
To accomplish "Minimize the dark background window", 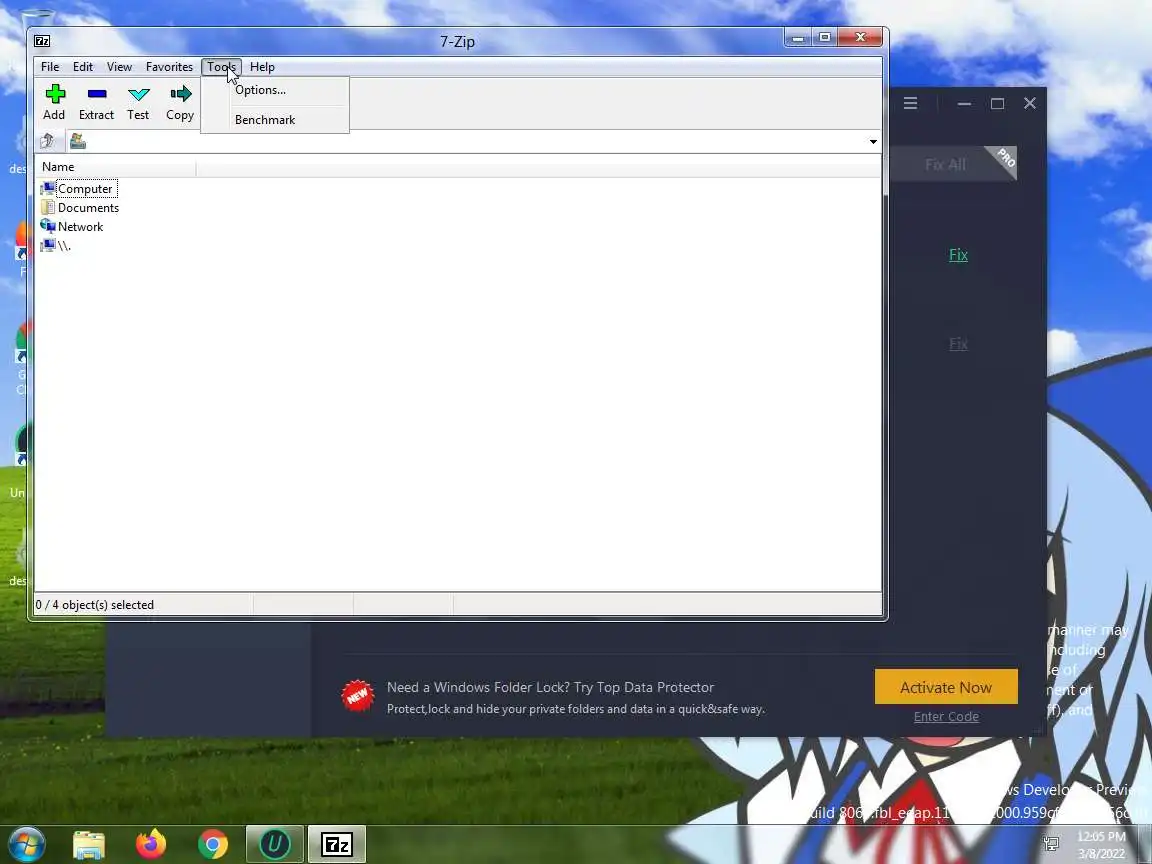I will [965, 104].
